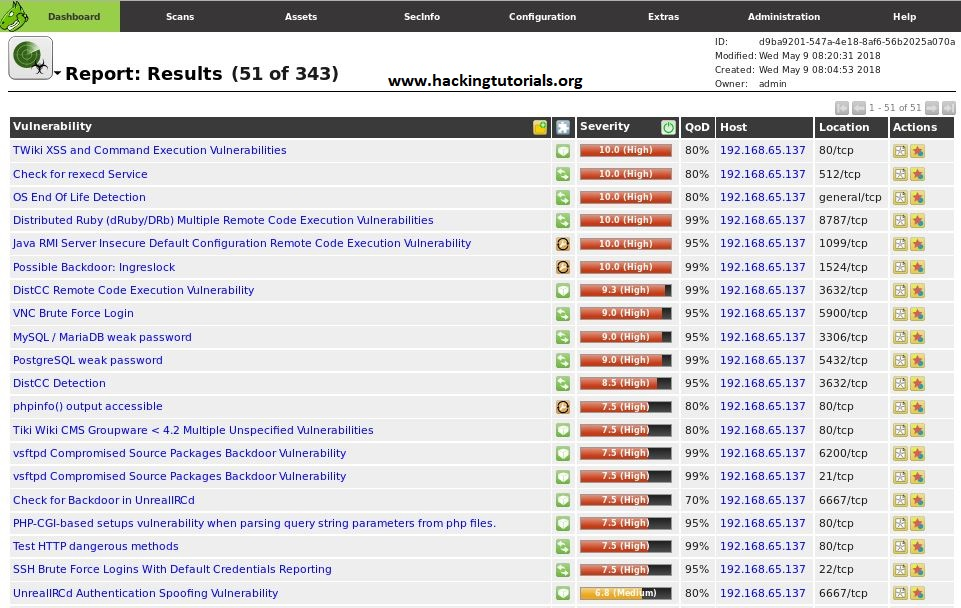Sort by the QoD column header

click(697, 127)
